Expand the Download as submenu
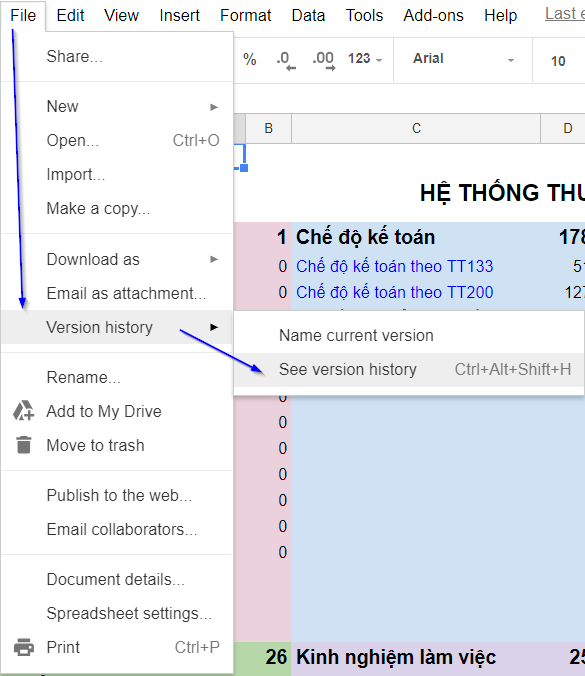 pos(117,260)
